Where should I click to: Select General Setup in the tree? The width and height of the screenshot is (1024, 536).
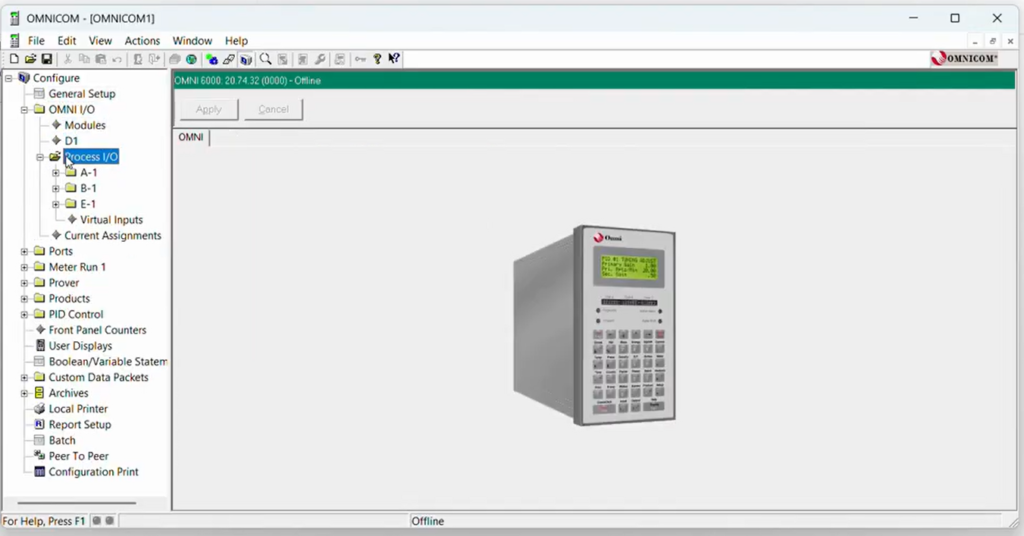[82, 94]
